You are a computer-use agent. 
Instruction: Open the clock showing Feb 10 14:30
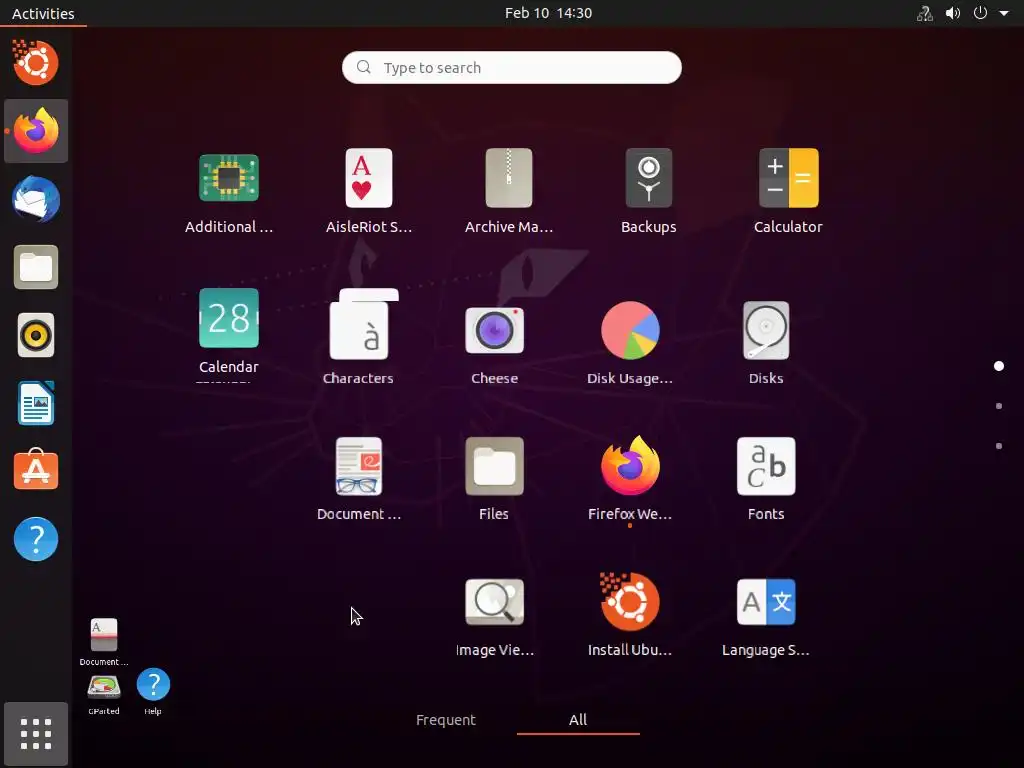549,13
